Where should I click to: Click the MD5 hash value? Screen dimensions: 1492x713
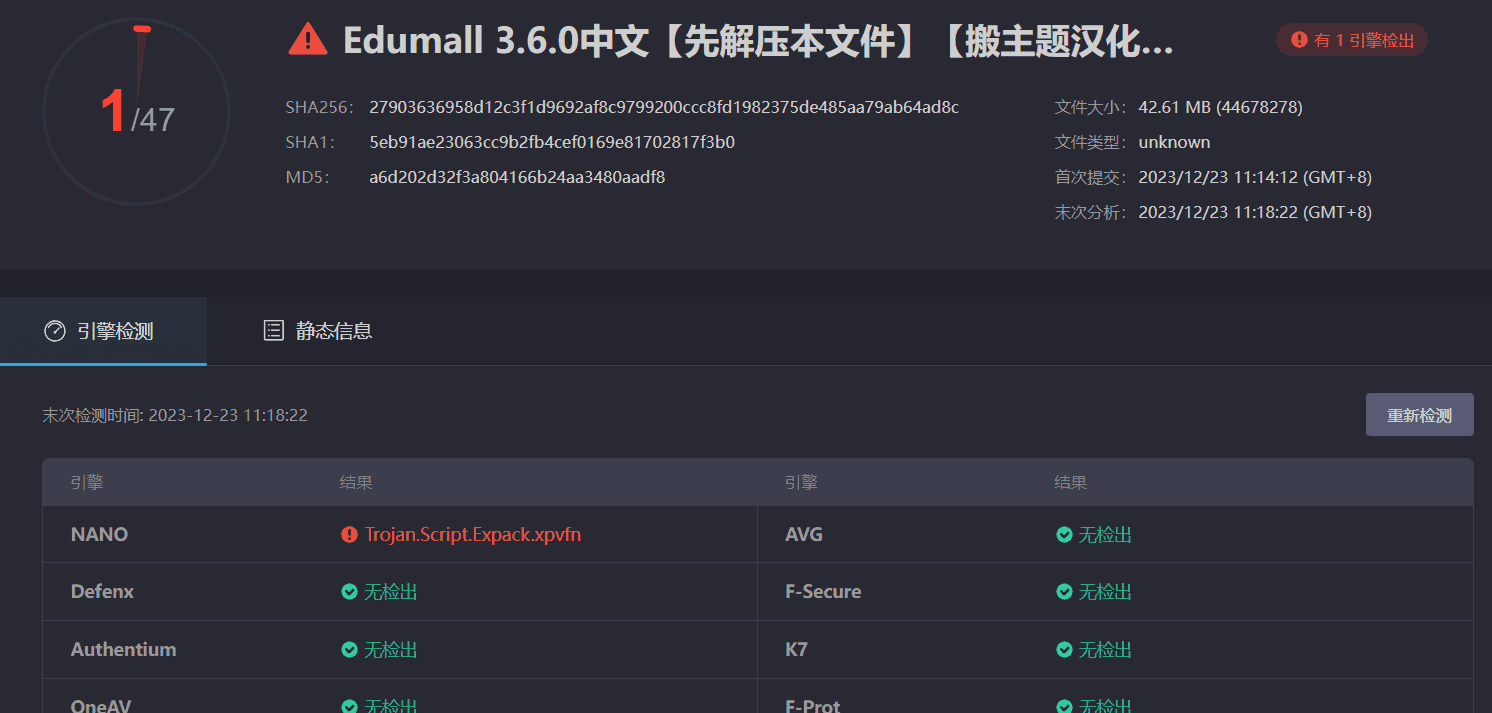point(517,177)
